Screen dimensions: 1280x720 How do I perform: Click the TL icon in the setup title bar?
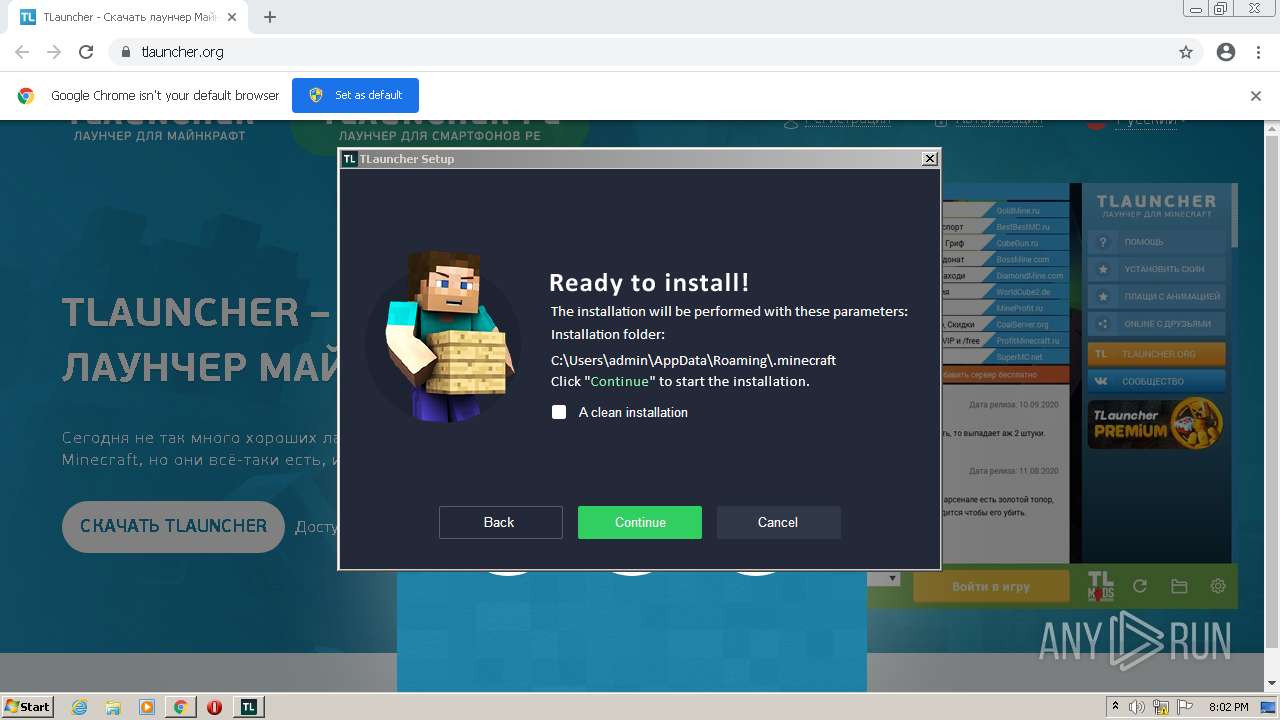(x=349, y=158)
